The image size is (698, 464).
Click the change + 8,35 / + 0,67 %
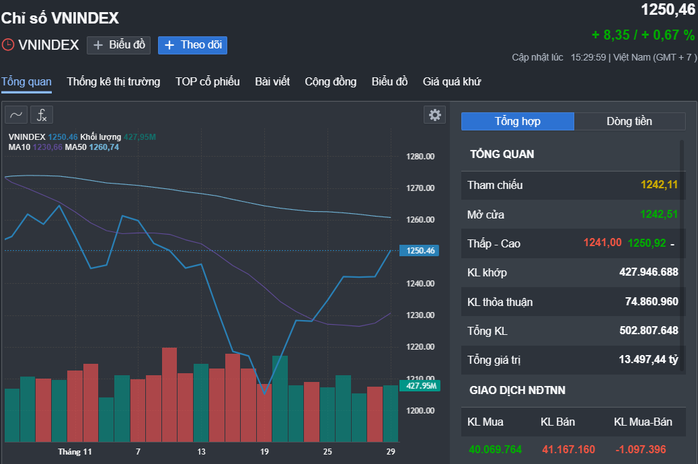[643, 35]
